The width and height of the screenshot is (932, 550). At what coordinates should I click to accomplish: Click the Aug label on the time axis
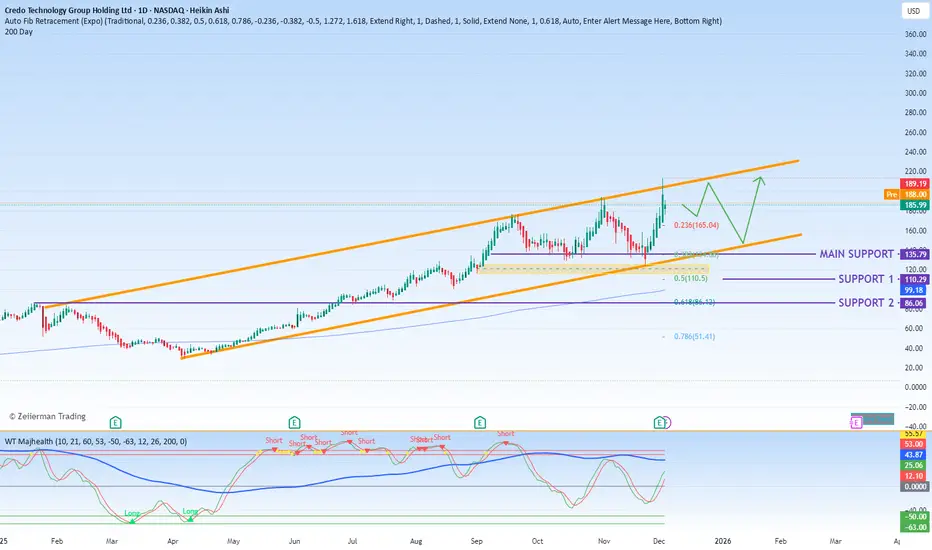416,541
